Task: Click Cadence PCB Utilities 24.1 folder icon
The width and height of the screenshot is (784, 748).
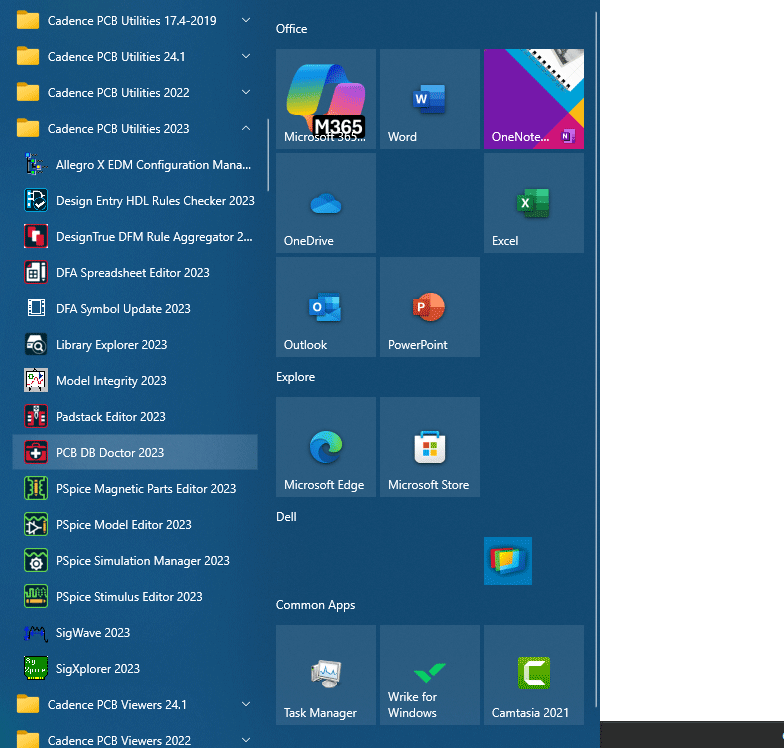Action: coord(28,56)
